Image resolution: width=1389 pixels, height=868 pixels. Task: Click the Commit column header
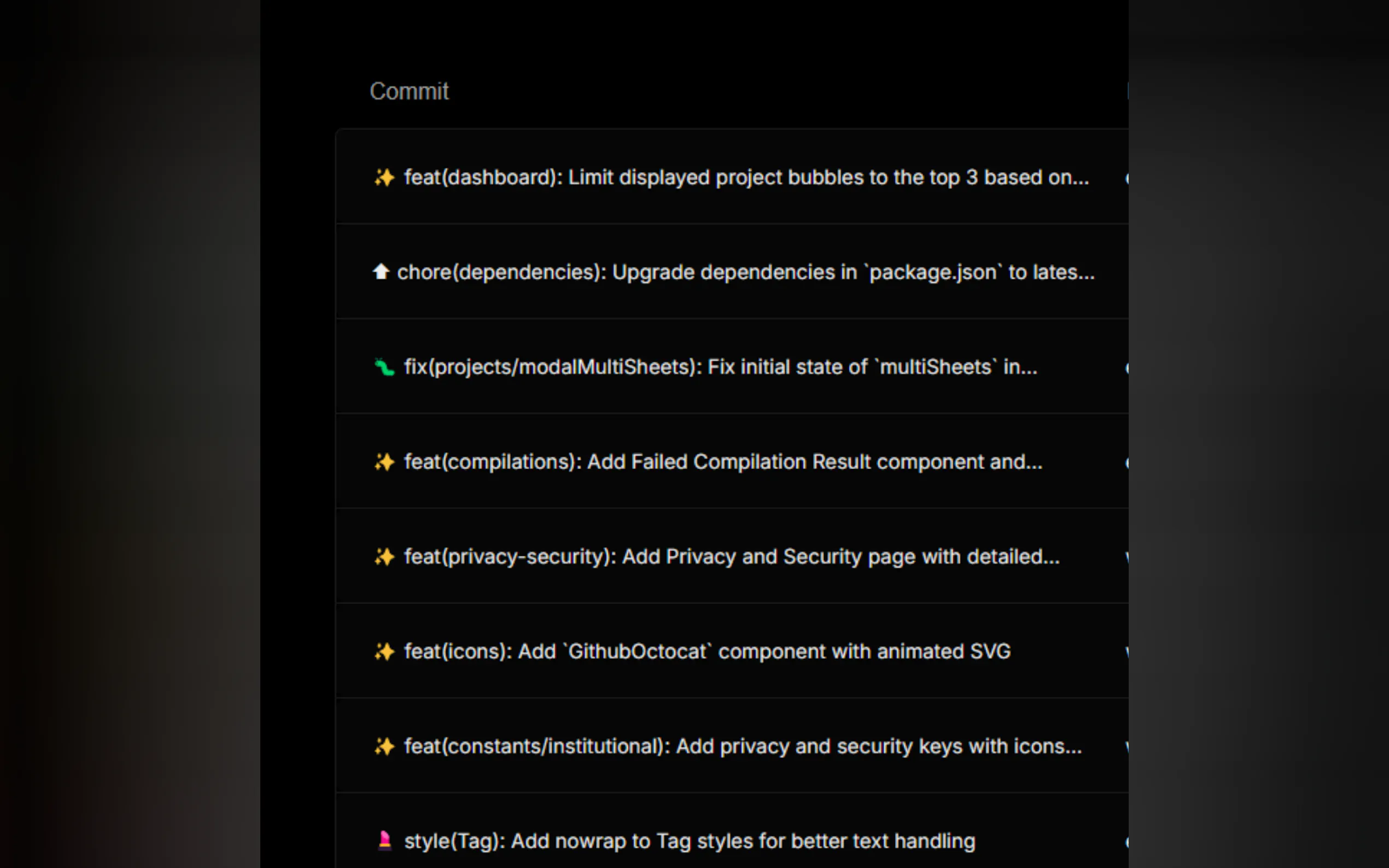(409, 91)
